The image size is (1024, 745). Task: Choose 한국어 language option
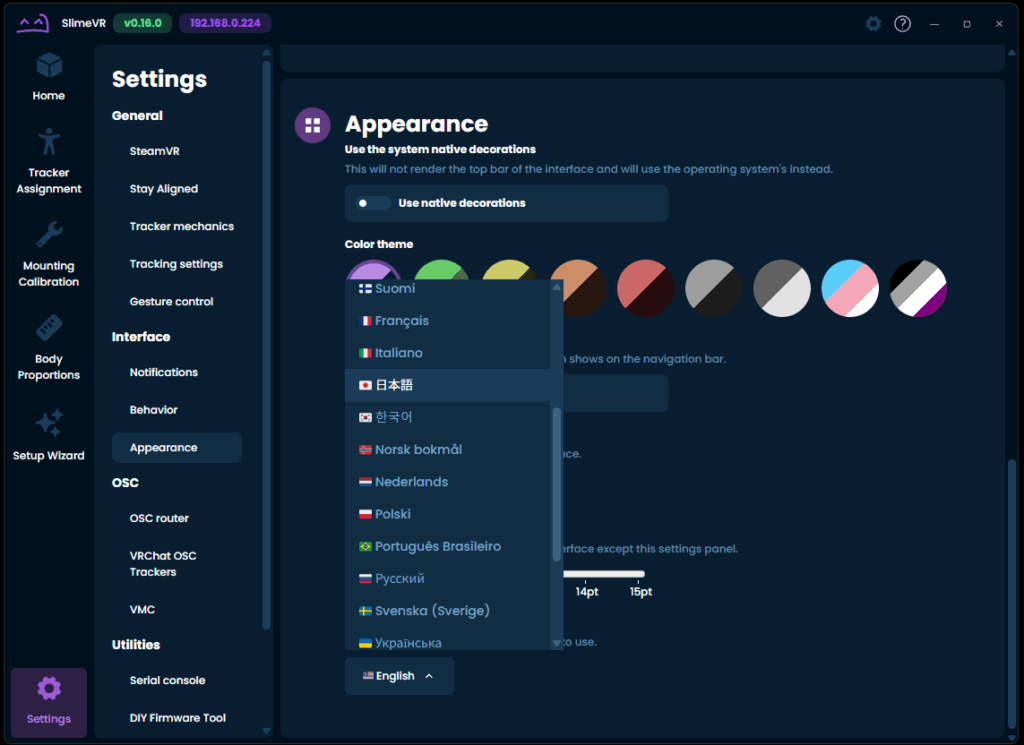(447, 417)
